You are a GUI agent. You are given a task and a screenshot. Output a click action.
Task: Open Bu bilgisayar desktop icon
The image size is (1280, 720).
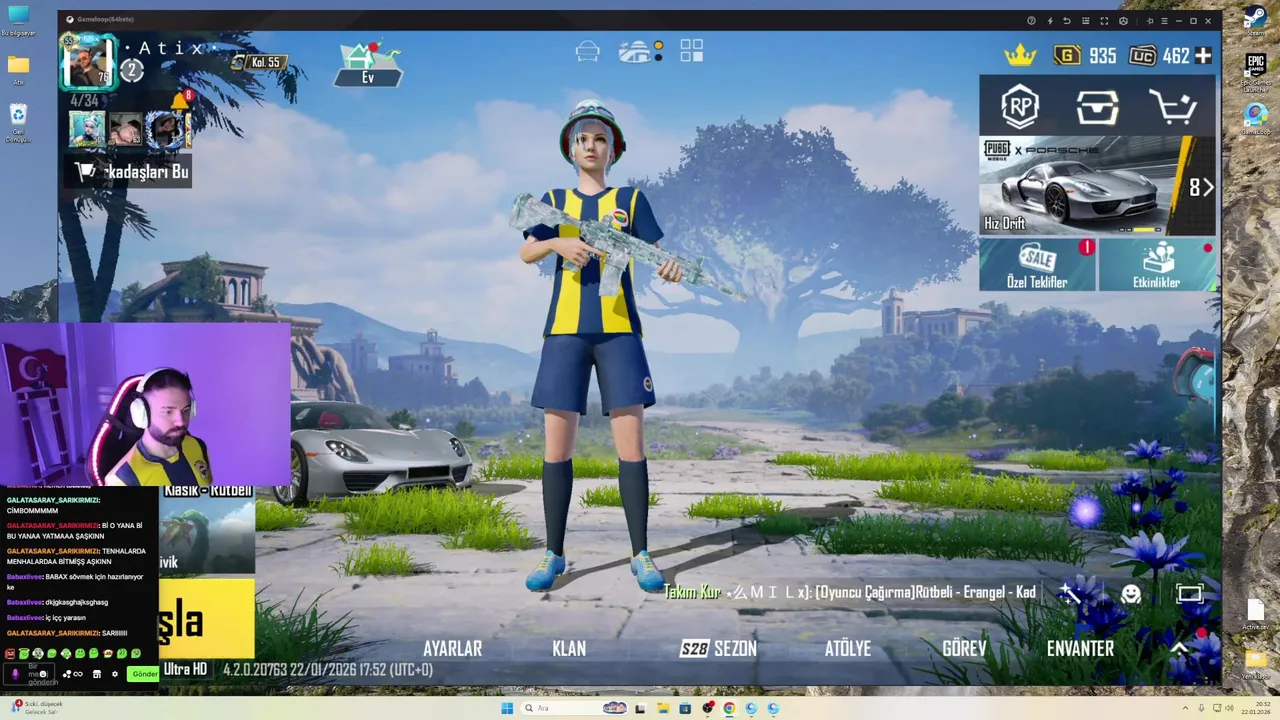[x=18, y=21]
